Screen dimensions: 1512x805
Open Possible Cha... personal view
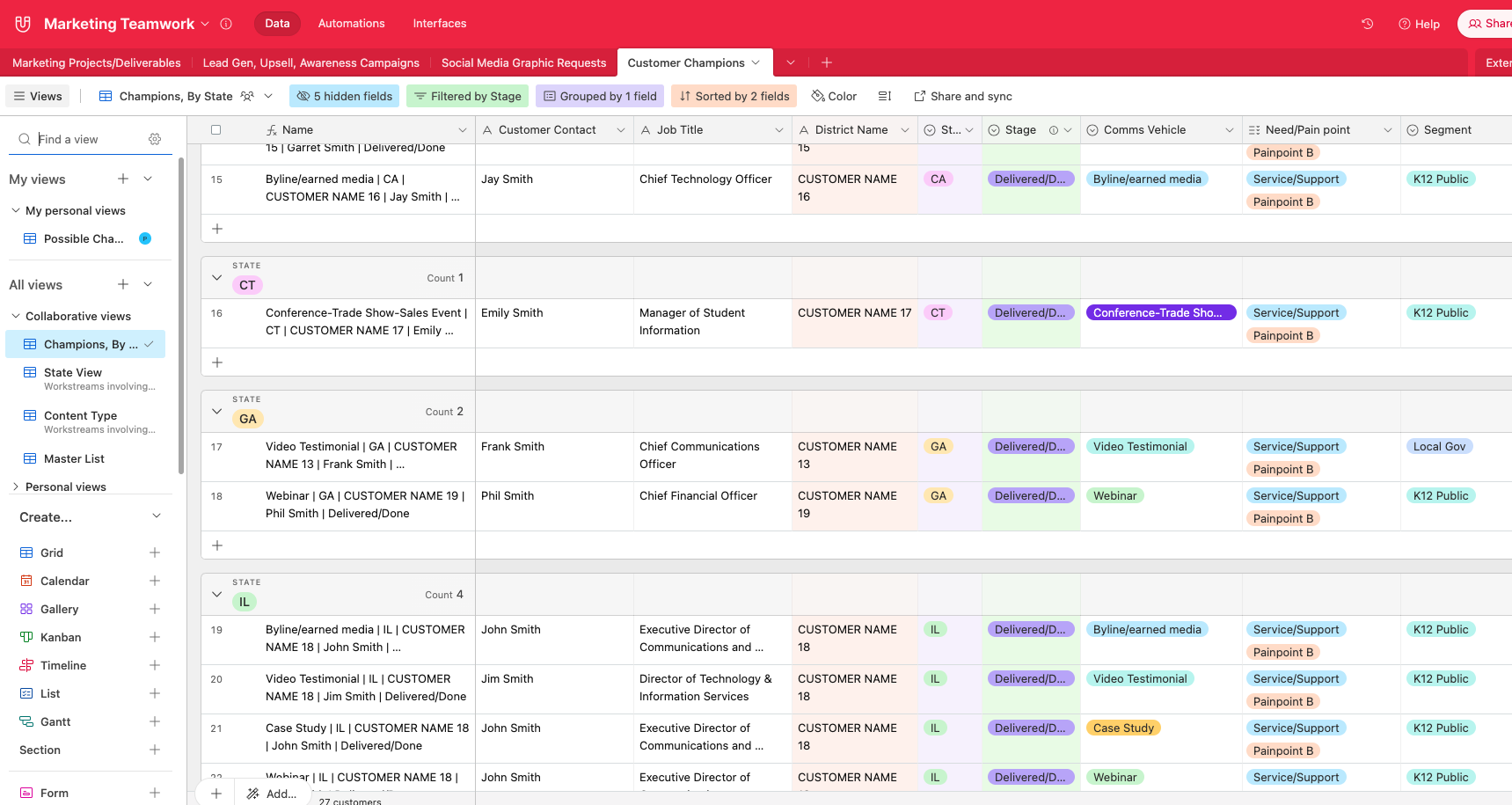coord(87,238)
